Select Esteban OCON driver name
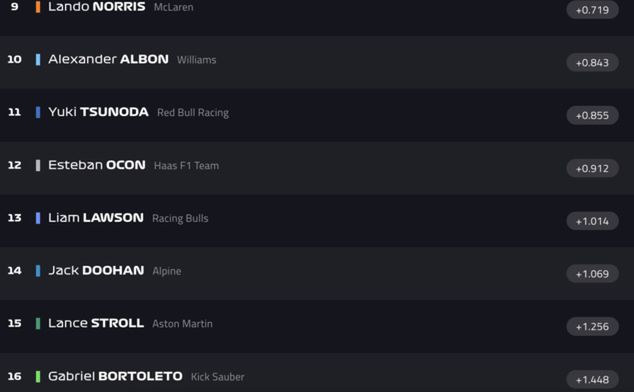Image resolution: width=634 pixels, height=392 pixels. [x=97, y=165]
